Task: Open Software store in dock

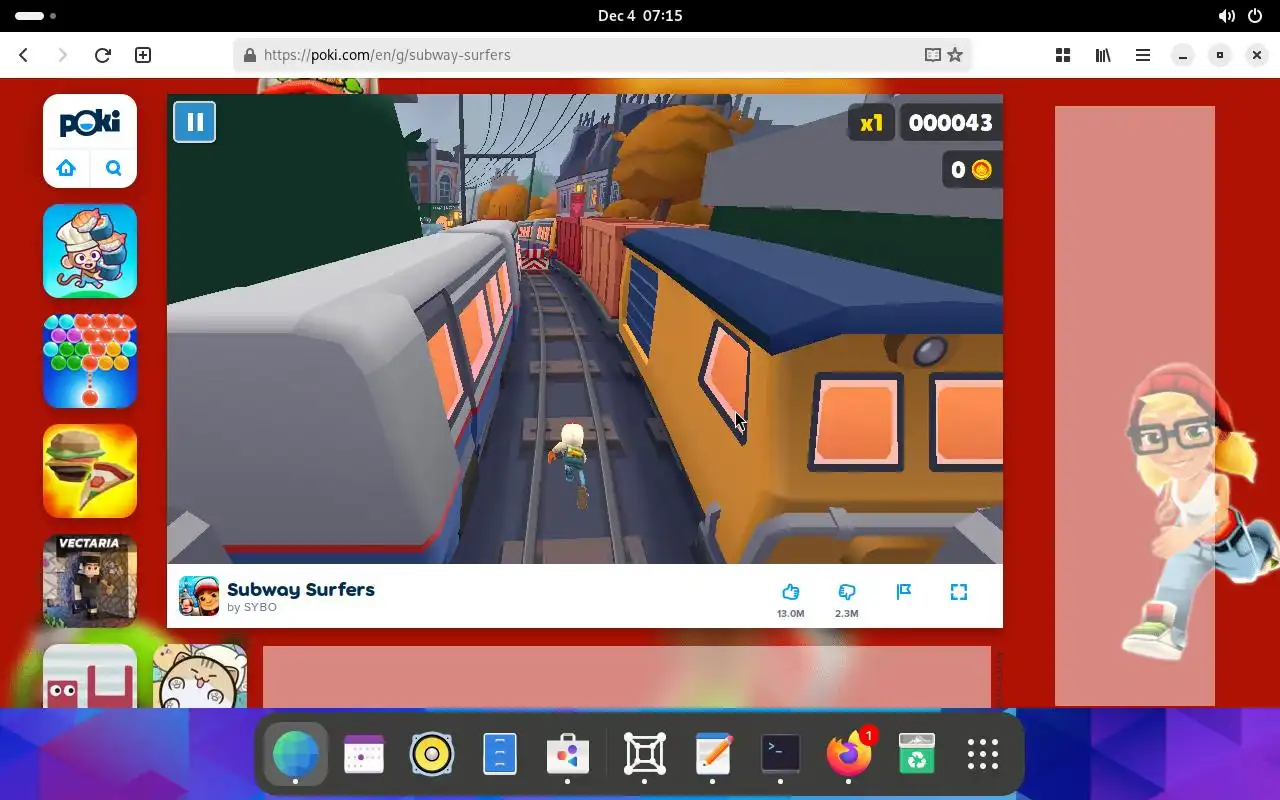Action: pos(568,754)
